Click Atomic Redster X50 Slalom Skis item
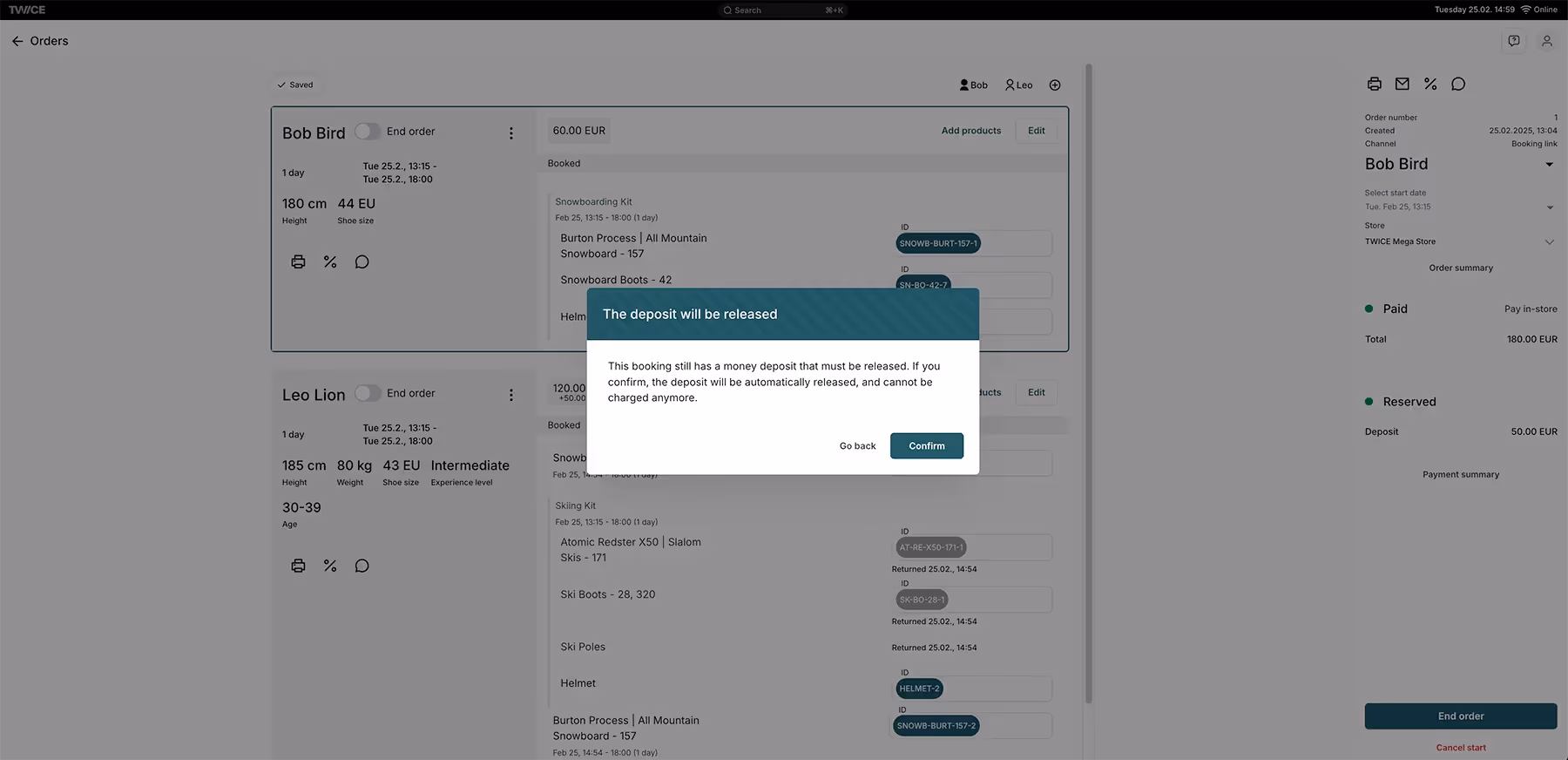1568x760 pixels. (x=631, y=550)
